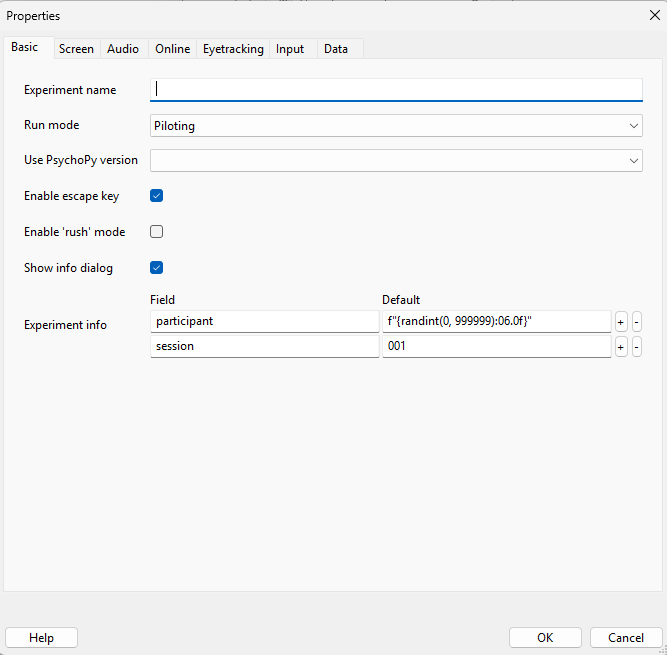Screen dimensions: 667x655
Task: Edit the session default value 001
Action: [496, 347]
